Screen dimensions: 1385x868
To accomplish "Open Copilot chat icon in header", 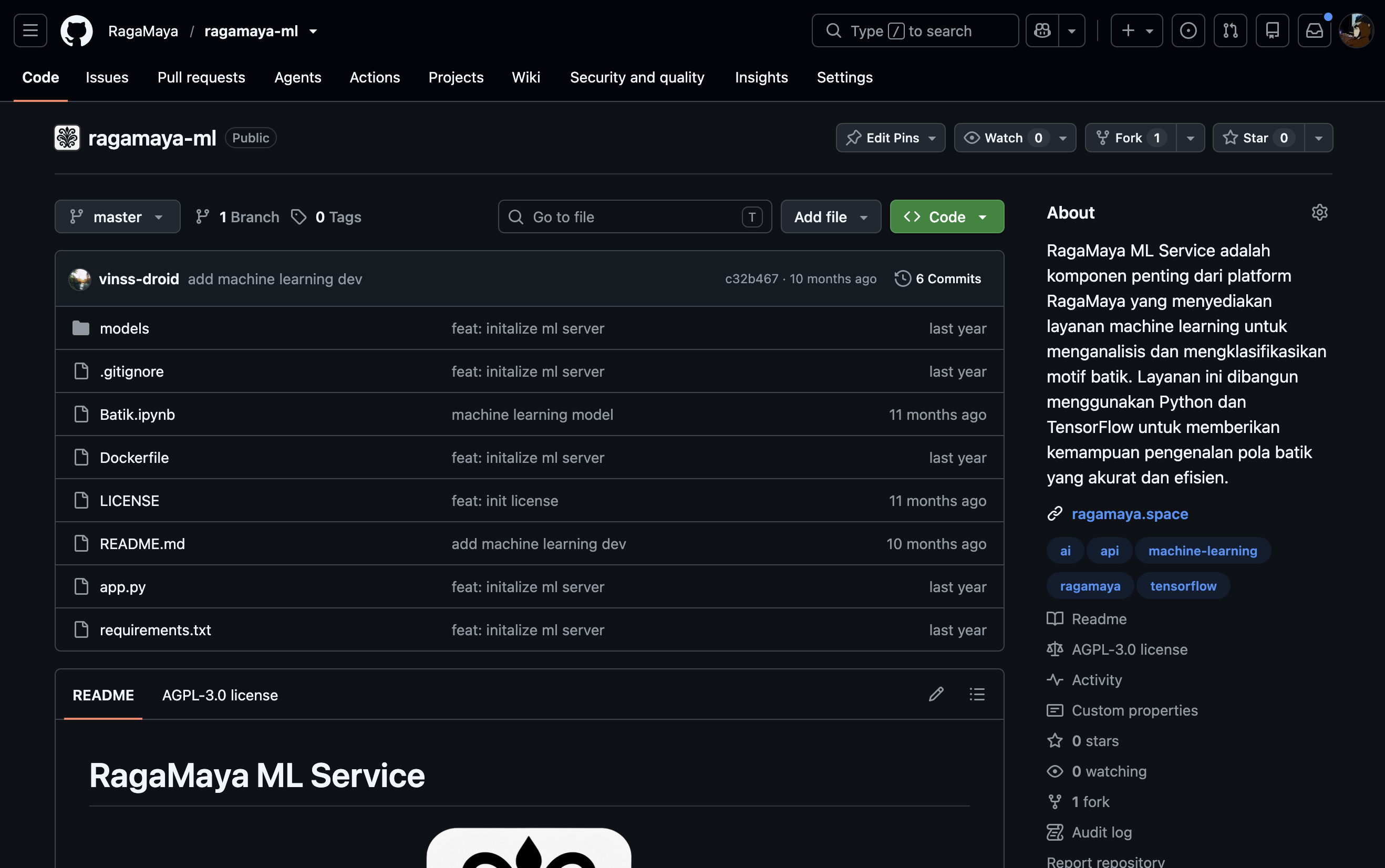I will point(1042,30).
